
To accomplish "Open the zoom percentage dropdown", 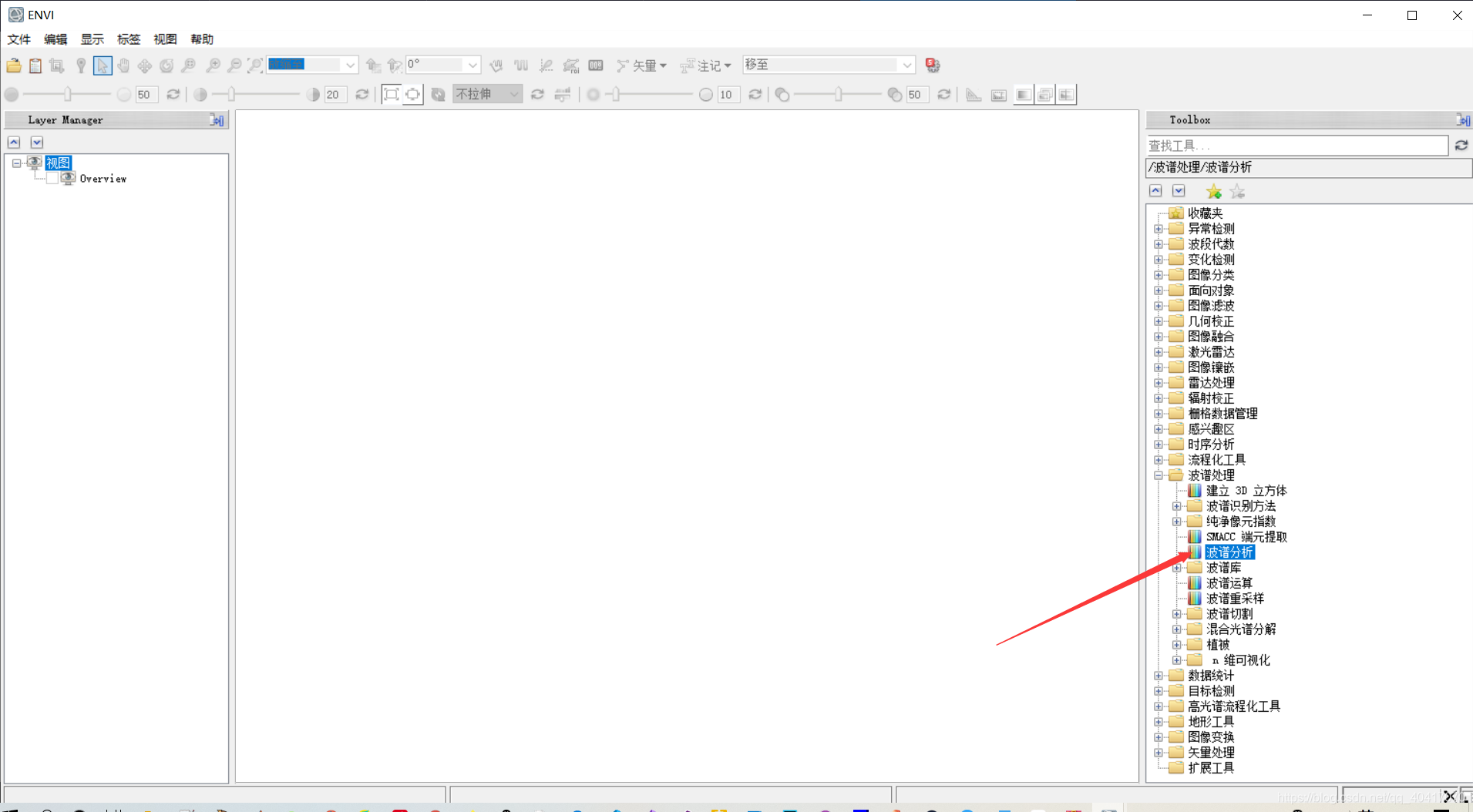I will [x=350, y=65].
